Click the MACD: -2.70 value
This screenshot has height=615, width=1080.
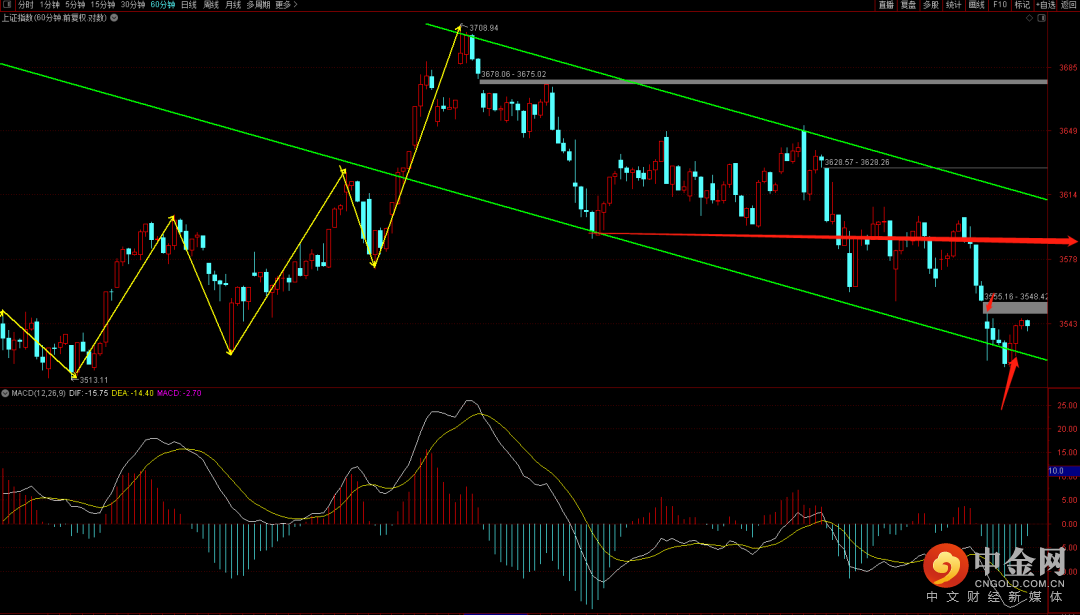(x=179, y=393)
